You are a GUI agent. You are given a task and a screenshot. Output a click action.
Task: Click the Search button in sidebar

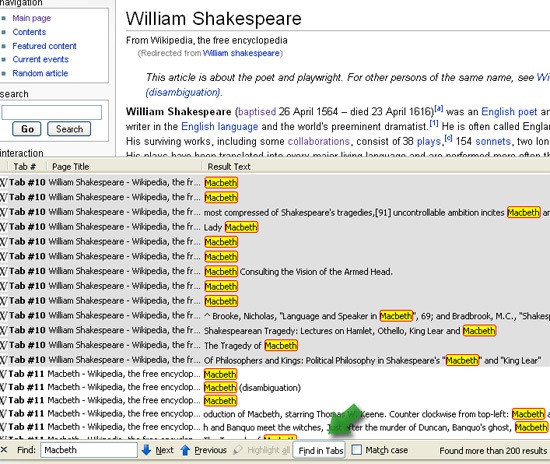click(x=69, y=129)
